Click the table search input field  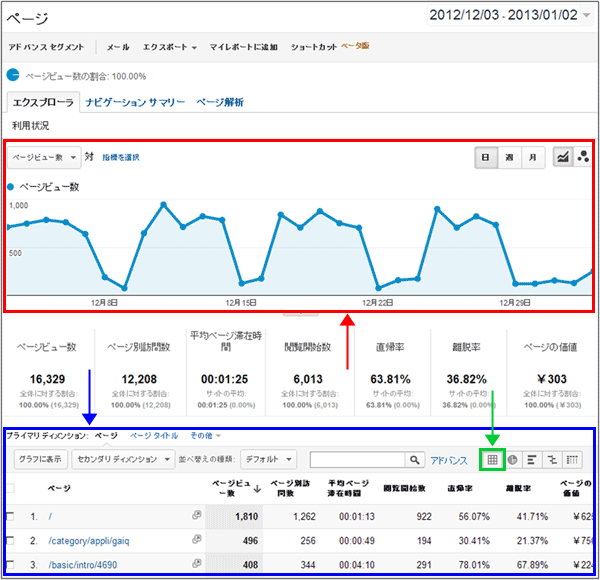tap(356, 460)
